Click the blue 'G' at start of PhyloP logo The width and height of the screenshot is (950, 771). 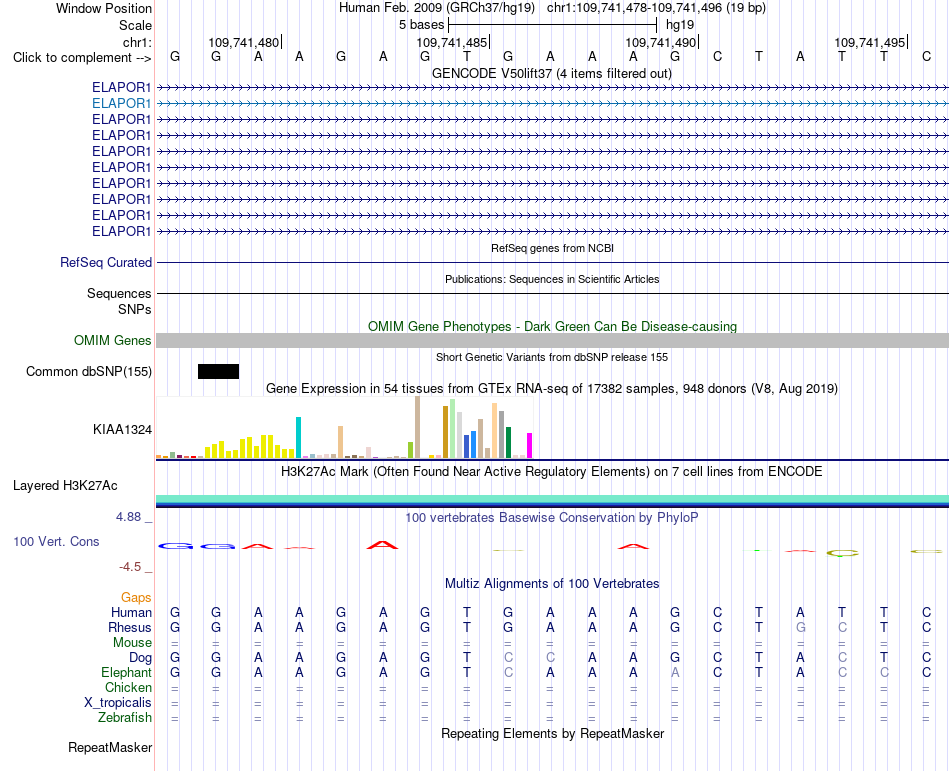175,546
